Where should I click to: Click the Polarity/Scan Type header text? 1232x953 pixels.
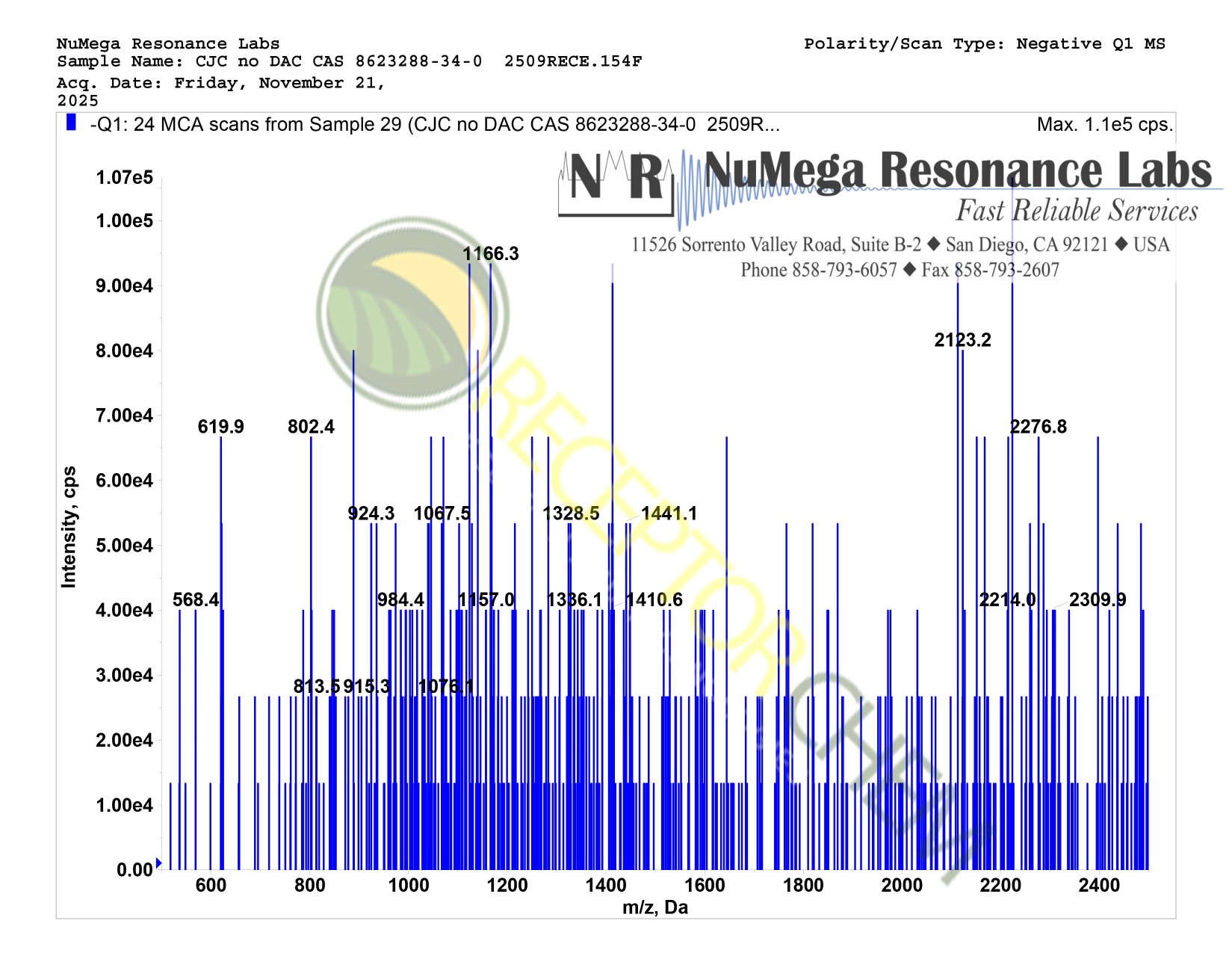tap(984, 44)
